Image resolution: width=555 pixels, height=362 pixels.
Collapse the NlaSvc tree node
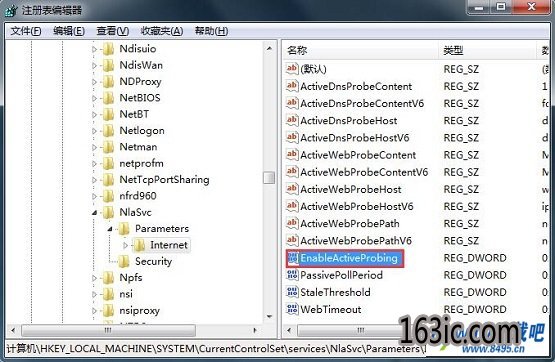pos(94,213)
